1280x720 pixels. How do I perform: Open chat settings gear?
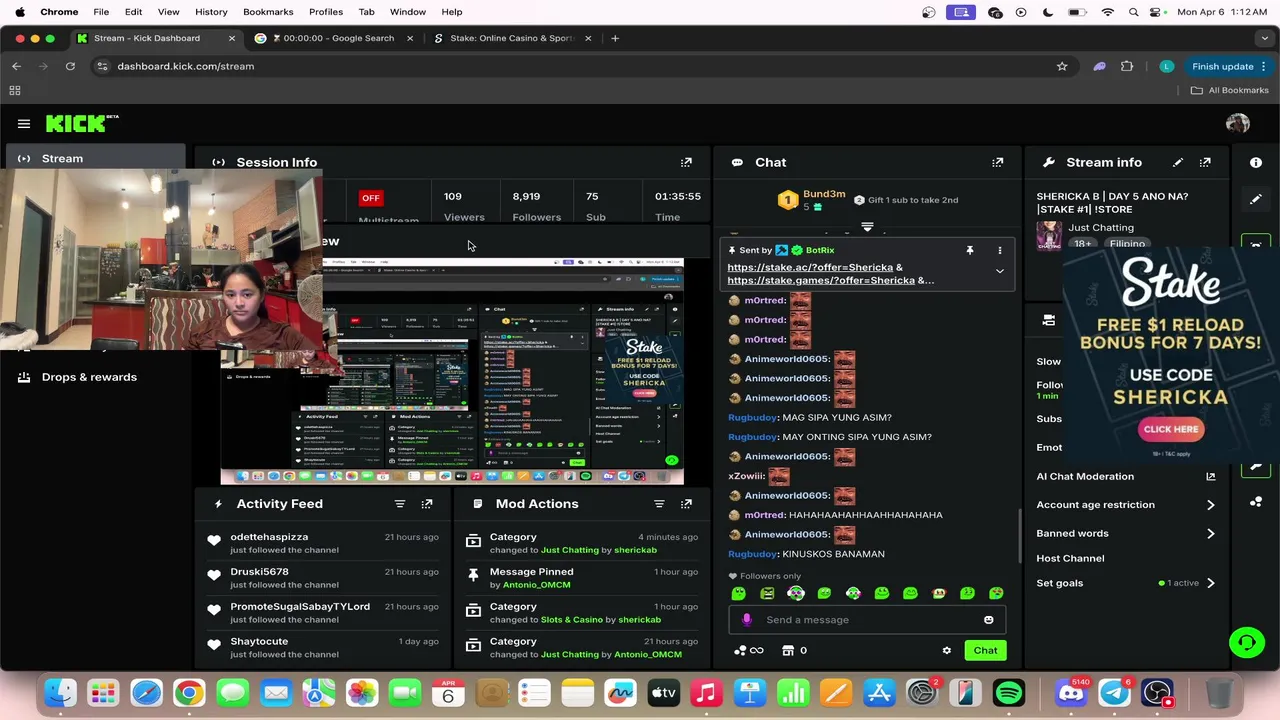[946, 651]
